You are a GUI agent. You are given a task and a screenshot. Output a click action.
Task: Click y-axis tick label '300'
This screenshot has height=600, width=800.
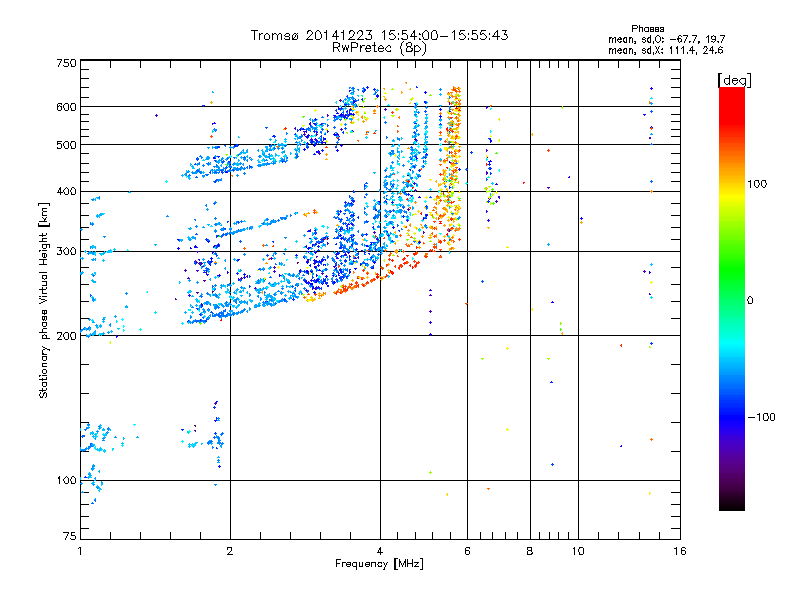(x=66, y=252)
